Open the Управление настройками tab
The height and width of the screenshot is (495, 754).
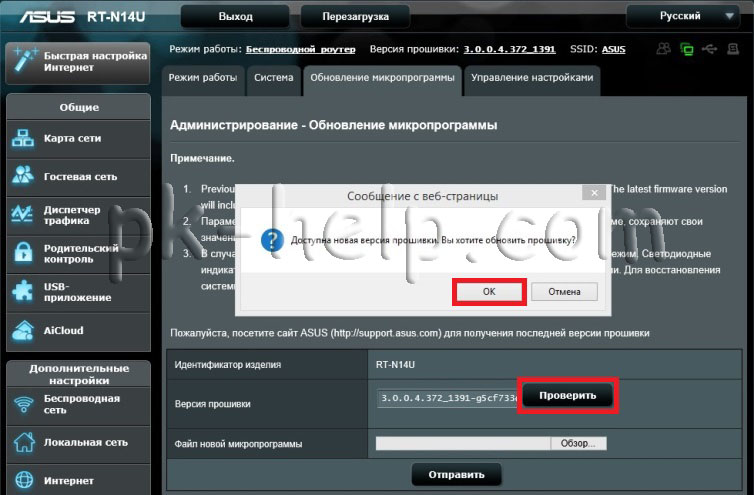point(532,81)
